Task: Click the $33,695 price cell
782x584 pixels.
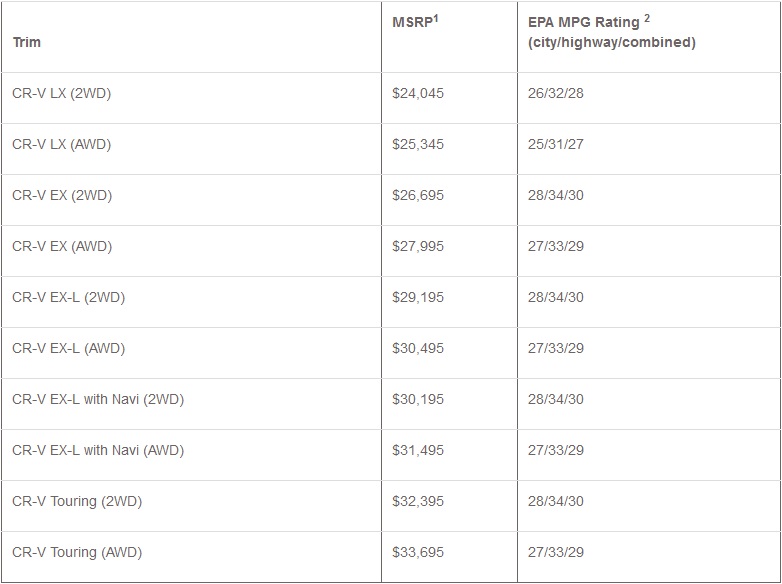Action: [418, 552]
